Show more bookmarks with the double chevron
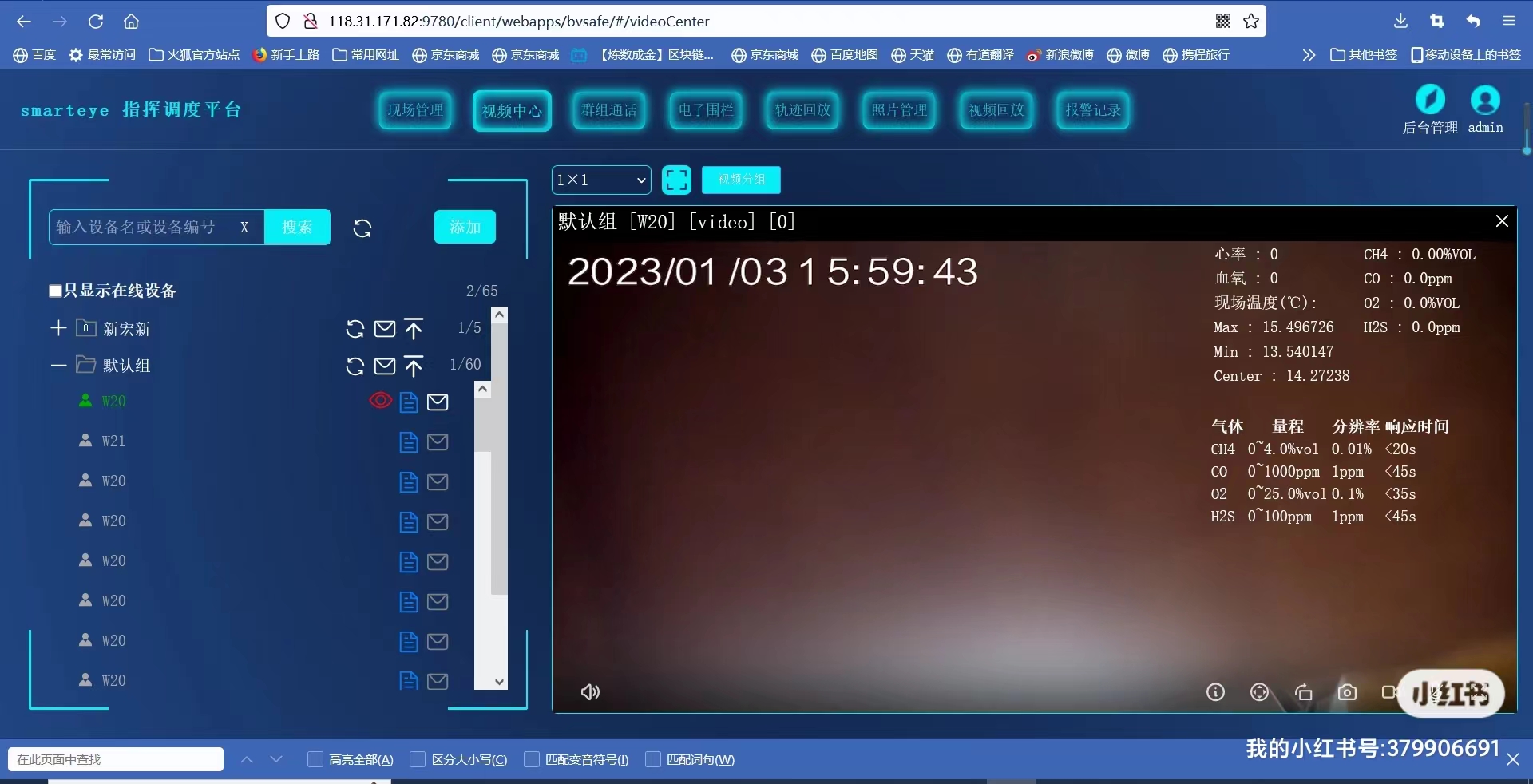 coord(1308,55)
